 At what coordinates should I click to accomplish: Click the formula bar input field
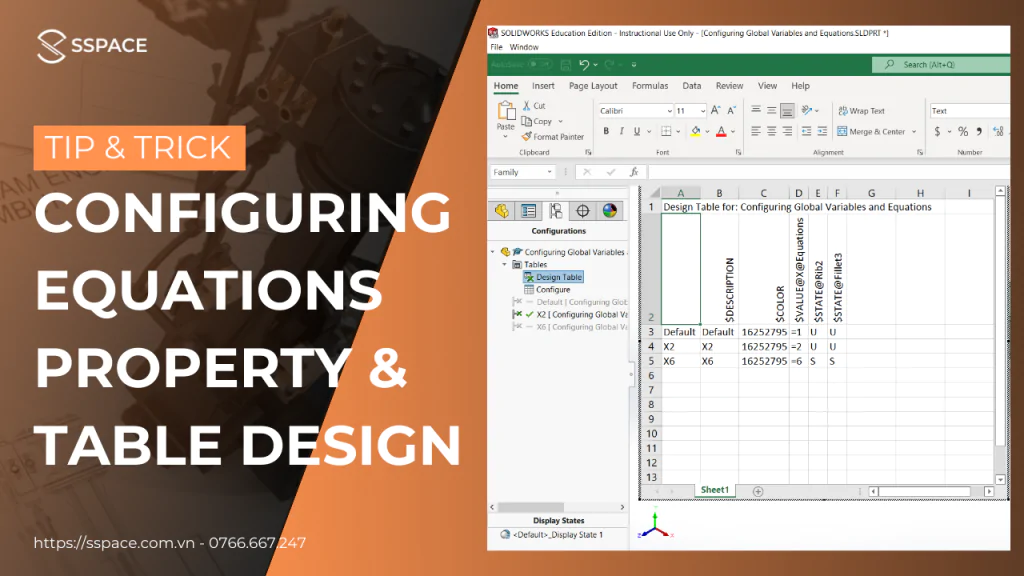pos(828,172)
